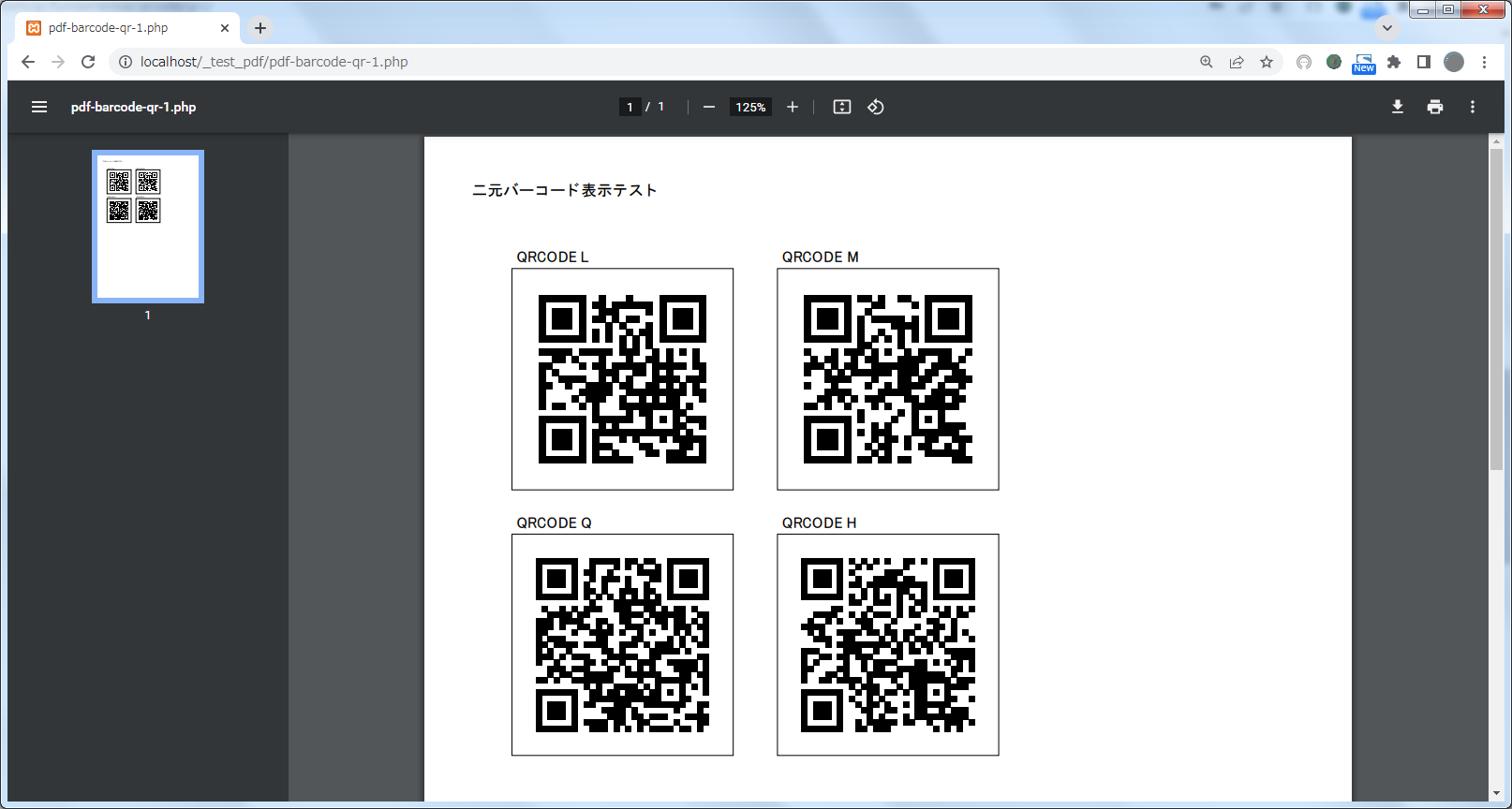1512x809 pixels.
Task: Open Chrome's three-dot main menu
Action: [x=1485, y=62]
